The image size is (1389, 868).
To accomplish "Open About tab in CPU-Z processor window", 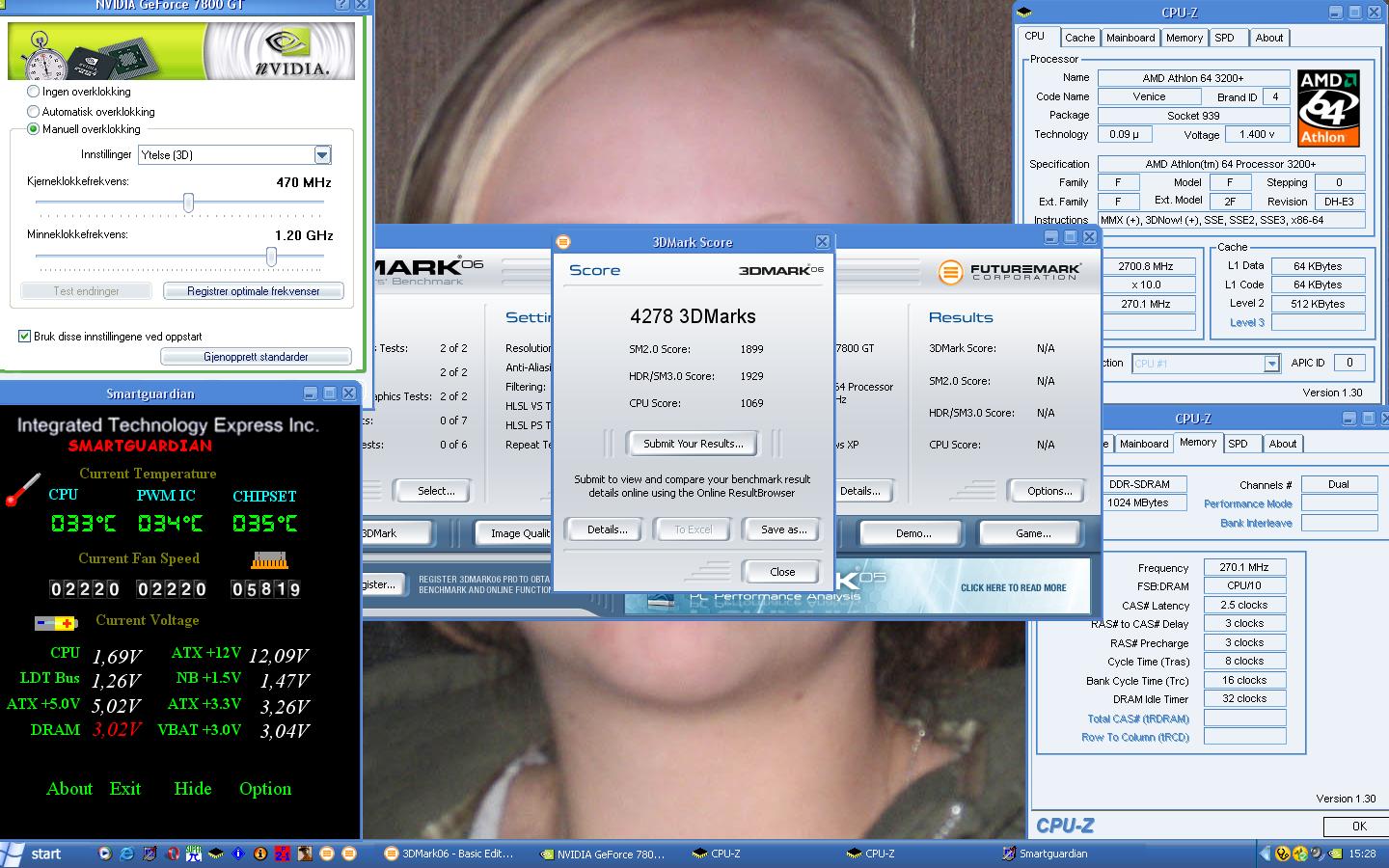I will (x=1269, y=38).
